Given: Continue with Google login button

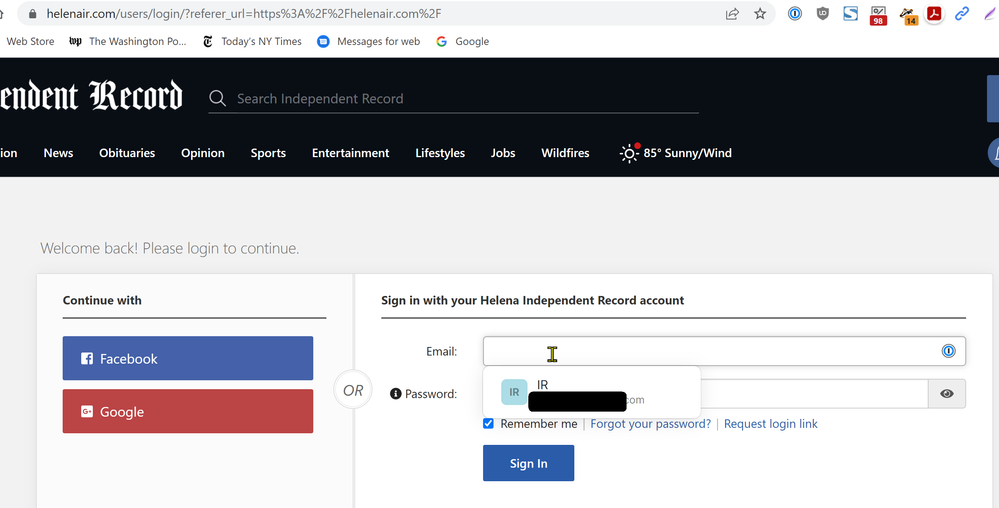Looking at the screenshot, I should [x=188, y=411].
